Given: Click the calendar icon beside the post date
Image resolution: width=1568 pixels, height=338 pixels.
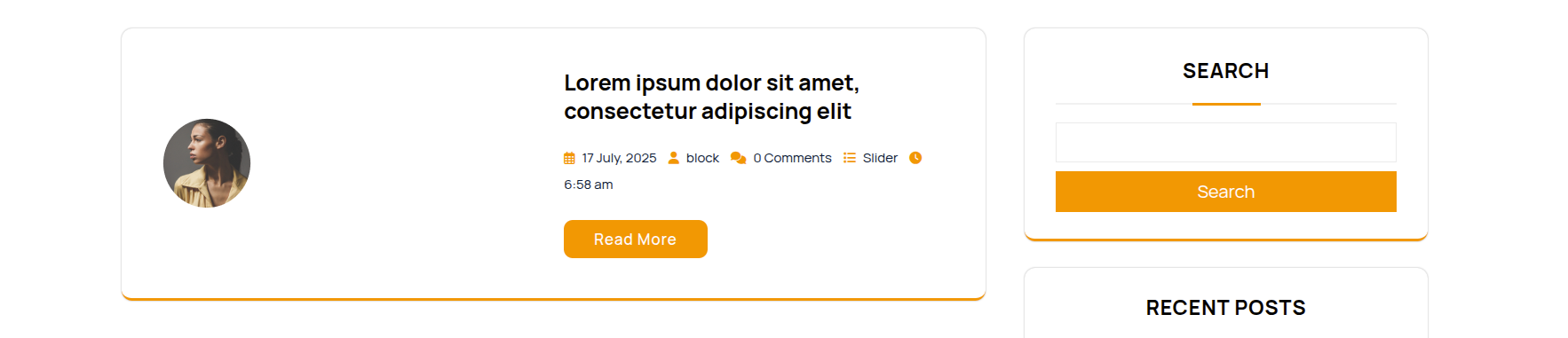Looking at the screenshot, I should (x=569, y=158).
